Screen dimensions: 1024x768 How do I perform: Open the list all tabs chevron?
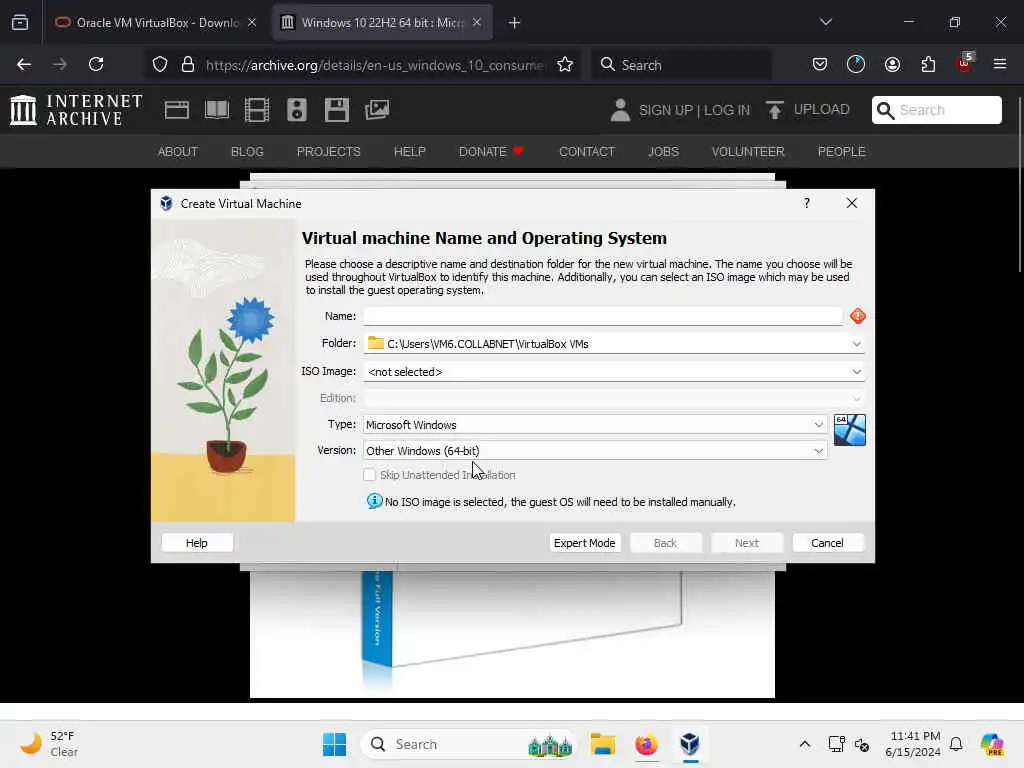click(826, 22)
